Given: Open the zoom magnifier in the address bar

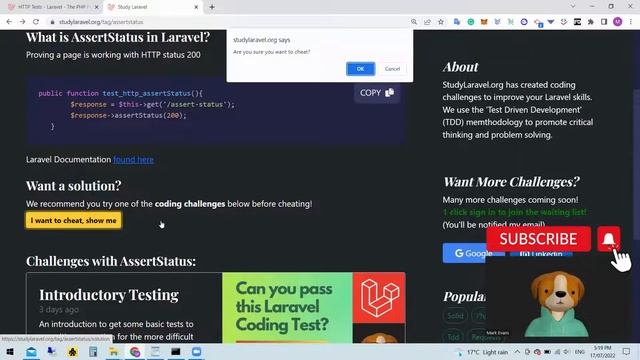Looking at the screenshot, I should pyautogui.click(x=414, y=22).
